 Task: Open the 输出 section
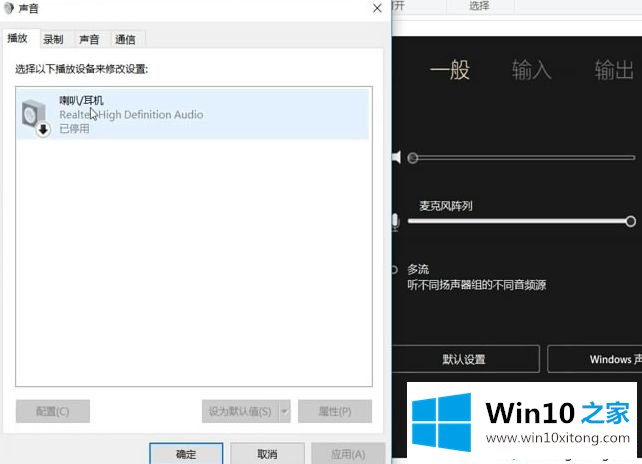(613, 70)
